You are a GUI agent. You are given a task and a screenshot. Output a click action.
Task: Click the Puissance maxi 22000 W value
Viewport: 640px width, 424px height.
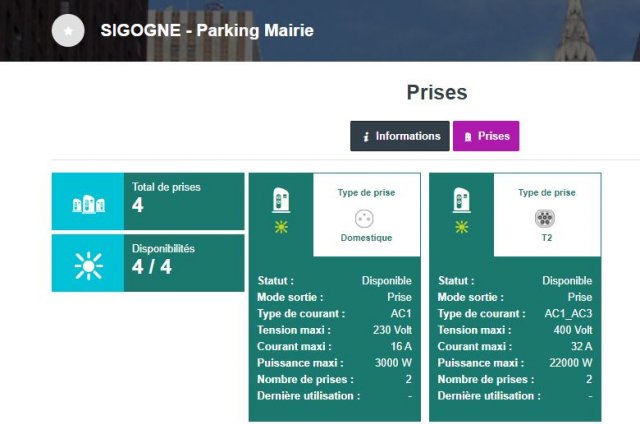[571, 363]
